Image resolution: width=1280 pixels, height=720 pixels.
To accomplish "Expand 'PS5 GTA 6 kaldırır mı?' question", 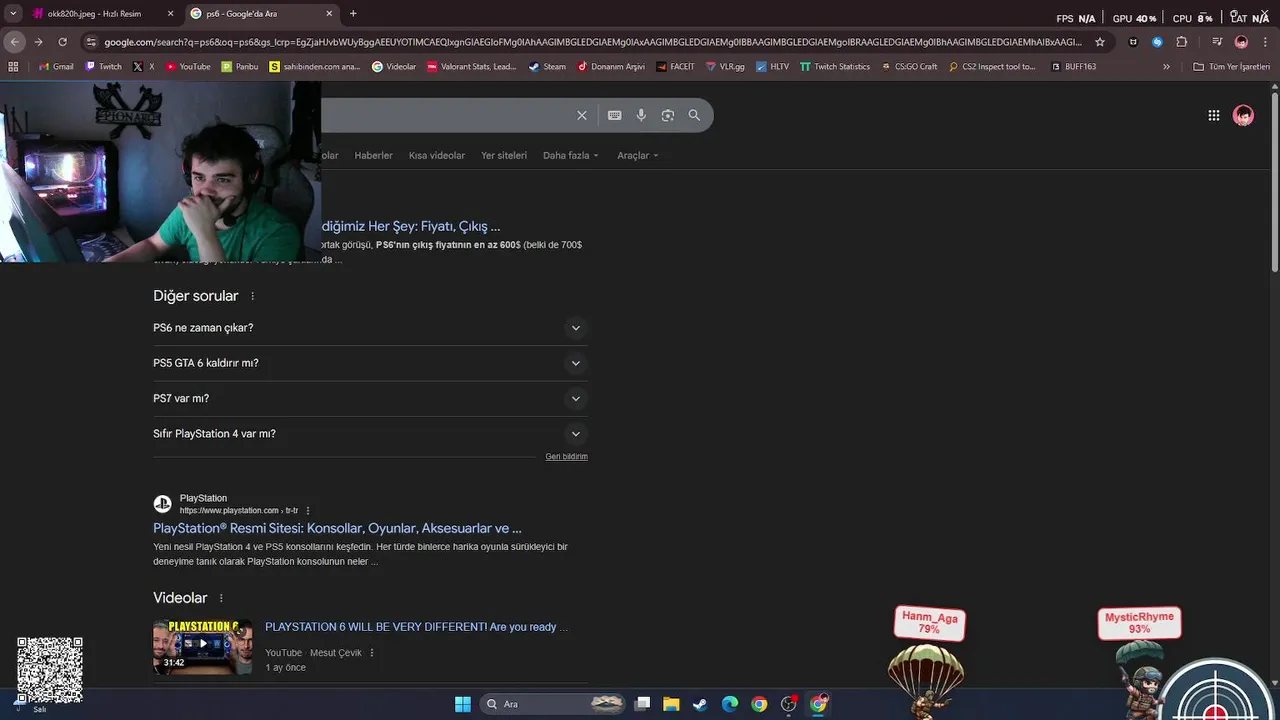I will coord(370,363).
